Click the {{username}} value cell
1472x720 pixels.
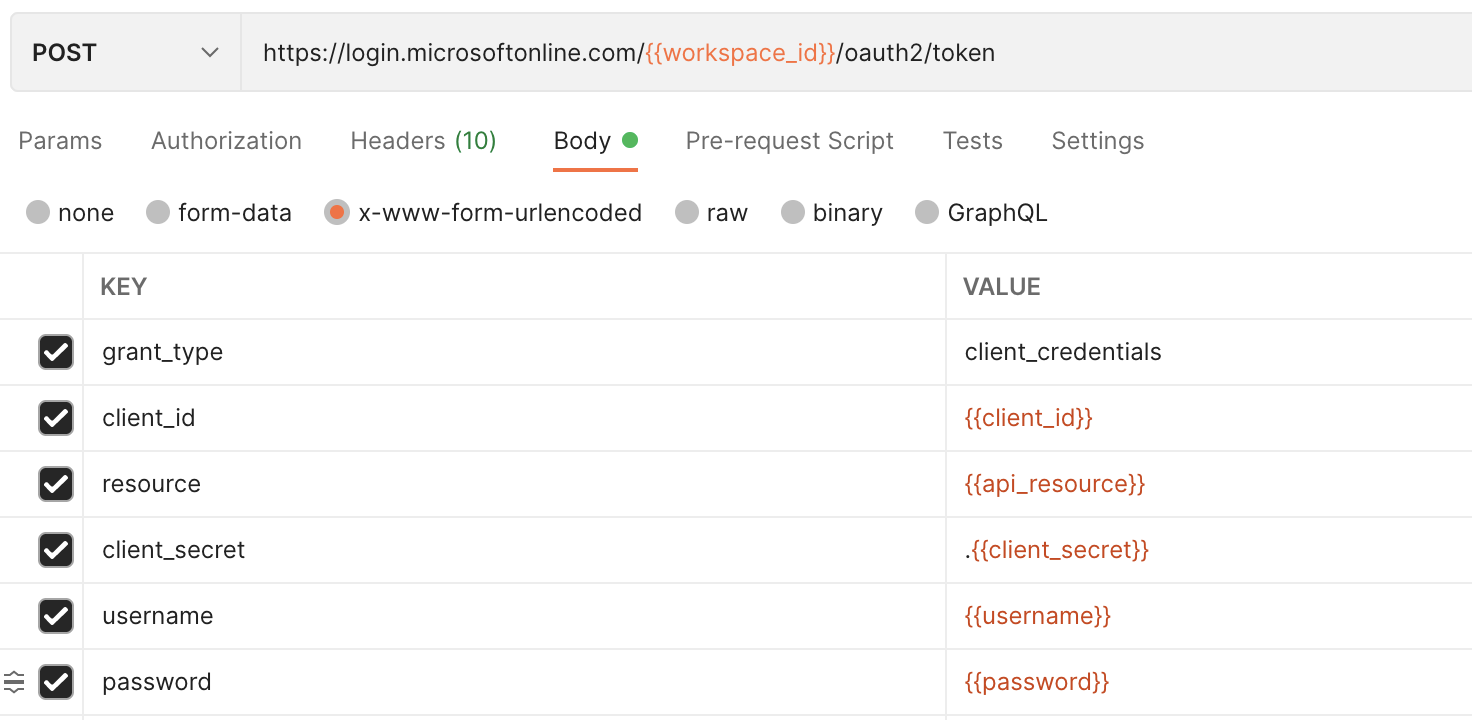coord(1209,616)
